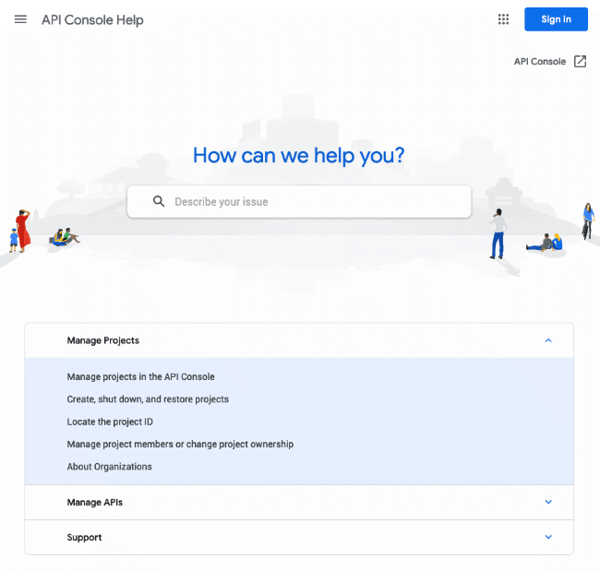
Task: Click the Sign in button
Action: [556, 19]
